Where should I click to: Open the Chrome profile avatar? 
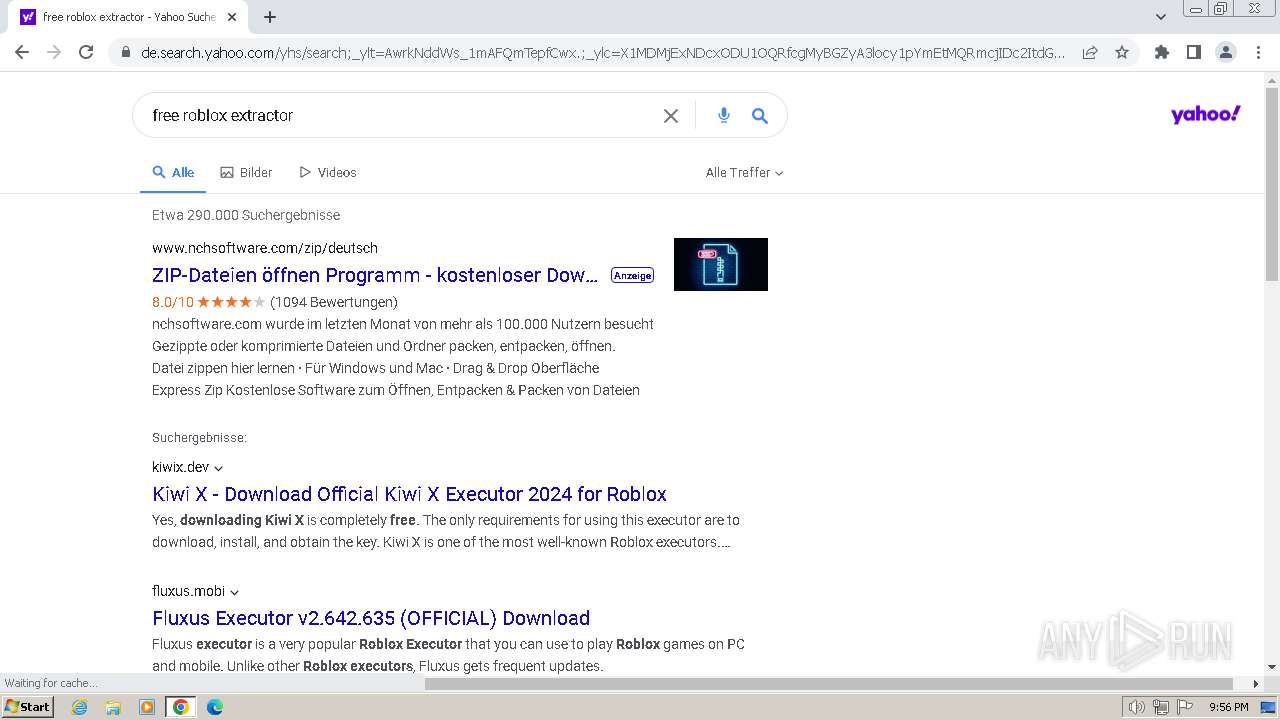click(x=1225, y=52)
